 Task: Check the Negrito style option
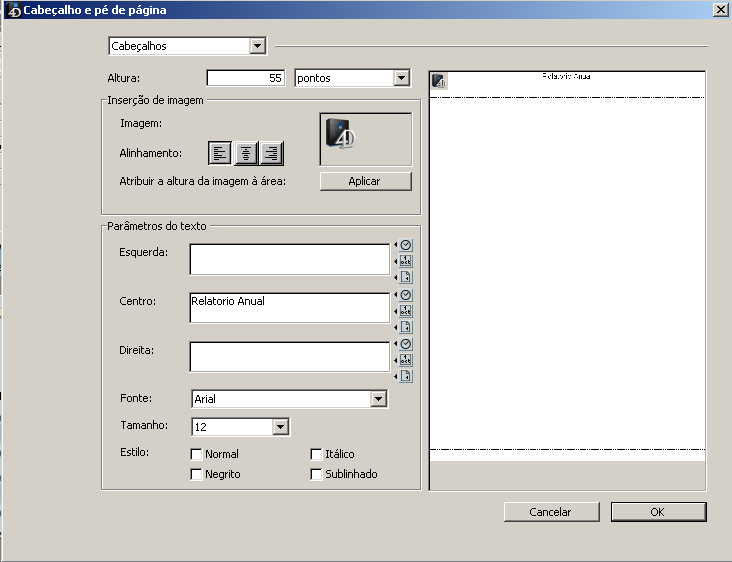click(196, 474)
